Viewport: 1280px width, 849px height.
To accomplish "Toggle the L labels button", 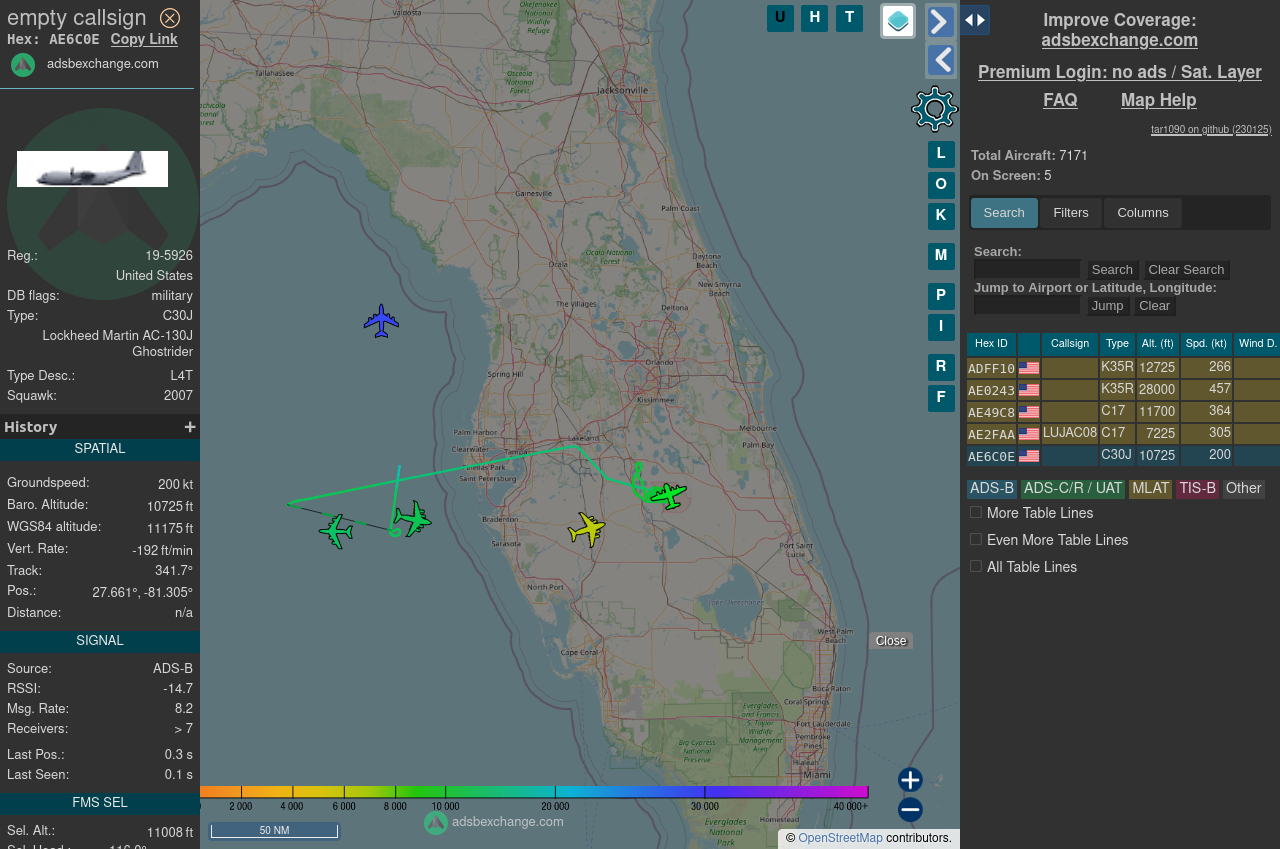I will point(941,154).
